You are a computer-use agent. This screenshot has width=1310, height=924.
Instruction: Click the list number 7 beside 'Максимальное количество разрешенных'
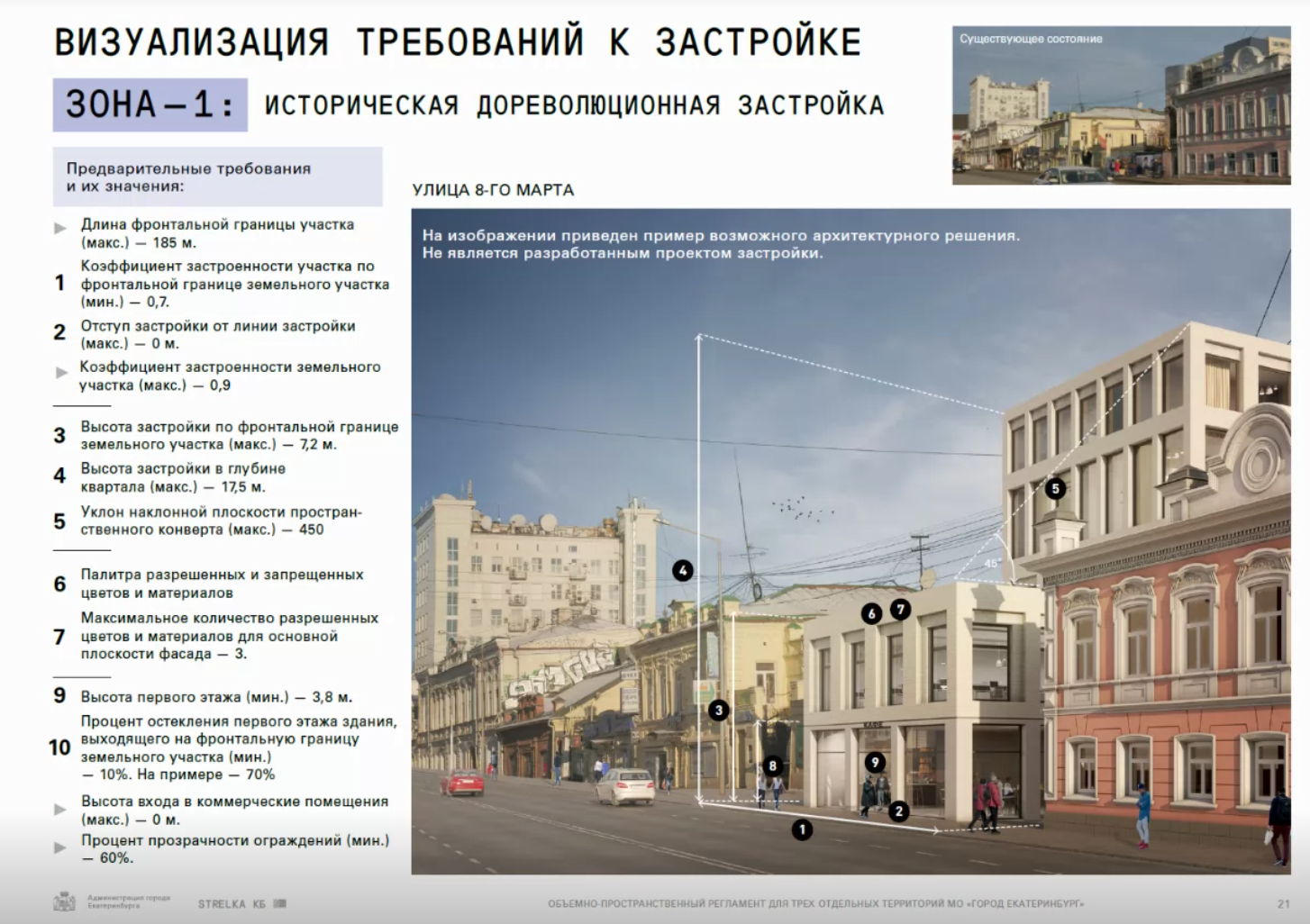coord(59,637)
